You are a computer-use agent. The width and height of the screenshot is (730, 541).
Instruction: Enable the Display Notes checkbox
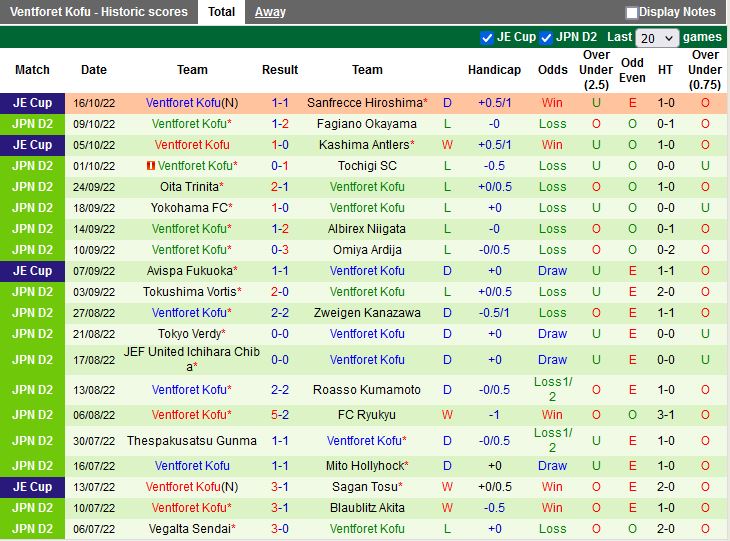(631, 13)
